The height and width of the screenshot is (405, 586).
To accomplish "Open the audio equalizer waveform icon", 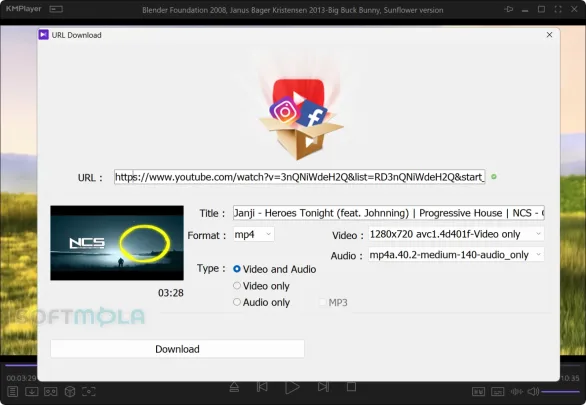I will point(516,392).
